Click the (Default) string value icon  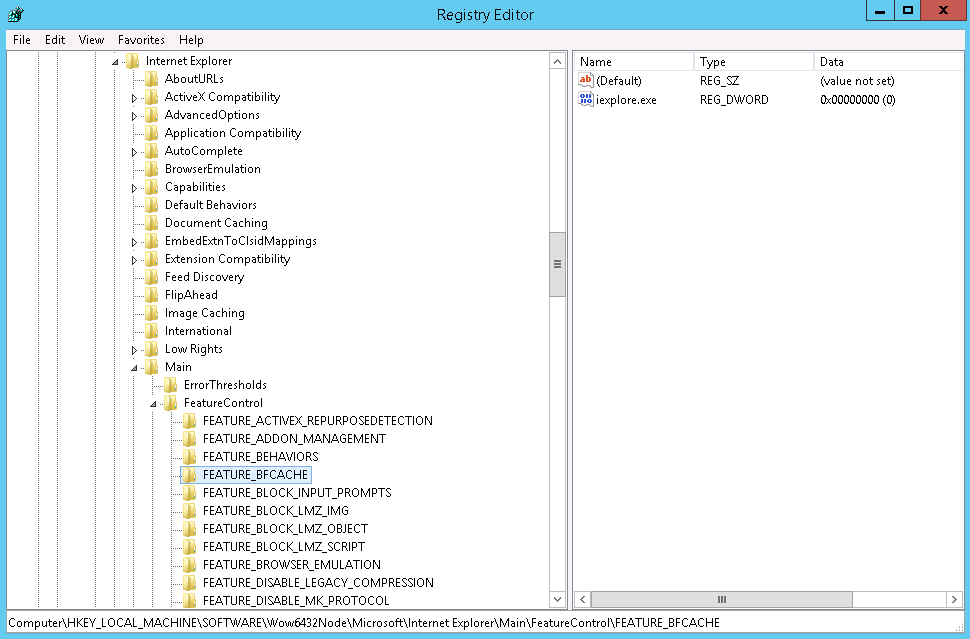tap(585, 80)
